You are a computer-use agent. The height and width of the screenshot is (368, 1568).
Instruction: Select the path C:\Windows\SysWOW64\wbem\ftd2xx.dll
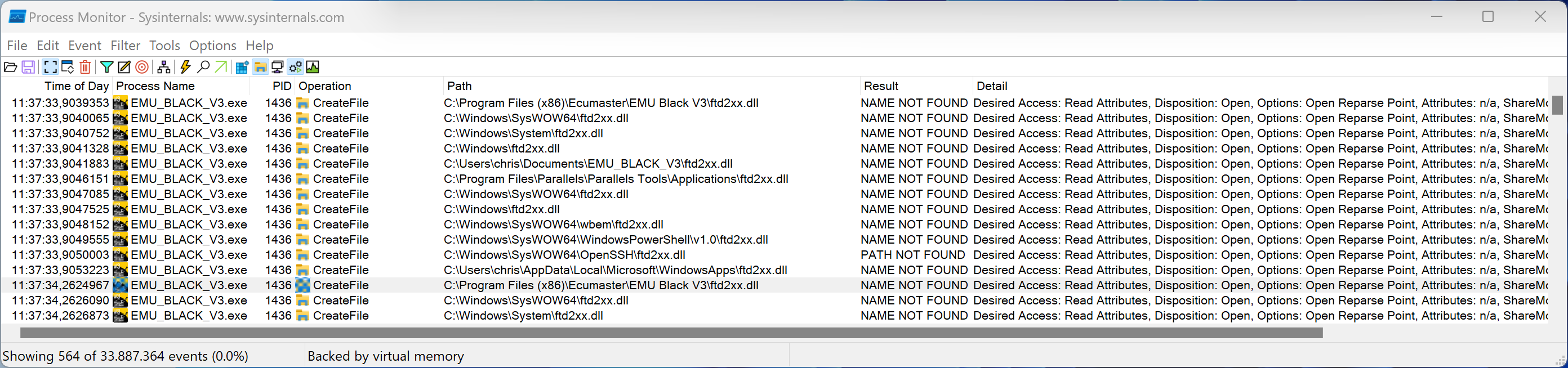[553, 225]
